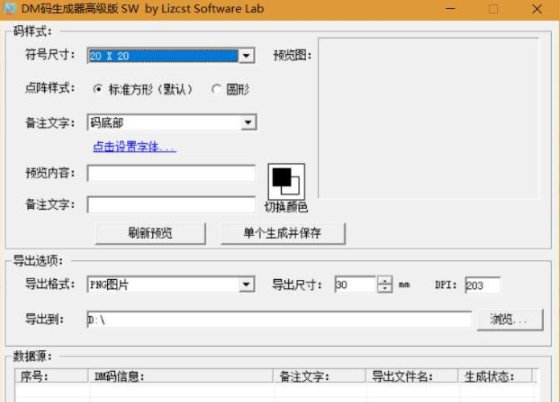Viewport: 560px width, 402px height.
Task: Open the 点击设置字体 link
Action: tap(134, 146)
